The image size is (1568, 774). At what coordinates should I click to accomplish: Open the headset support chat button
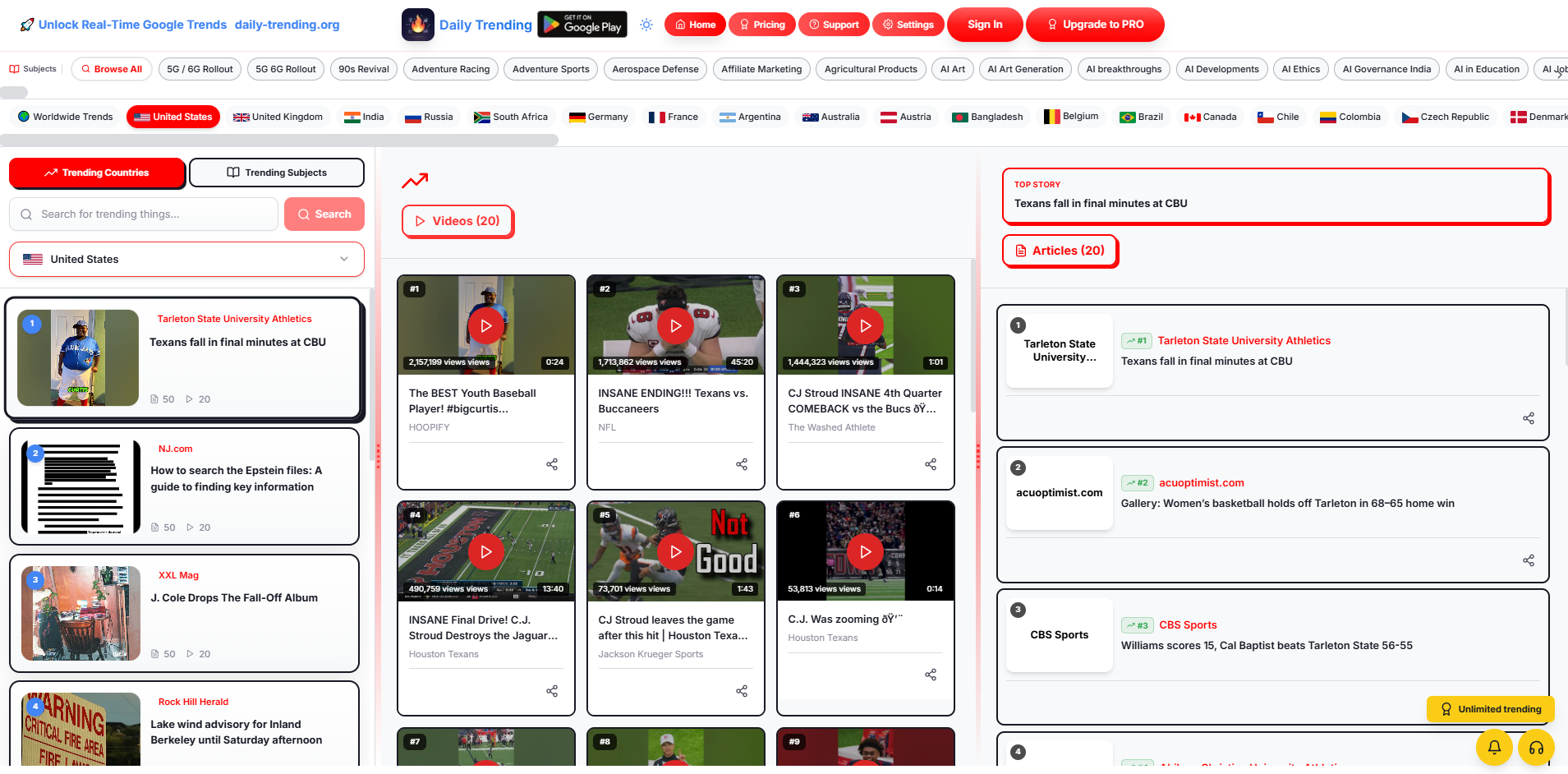click(x=1536, y=747)
